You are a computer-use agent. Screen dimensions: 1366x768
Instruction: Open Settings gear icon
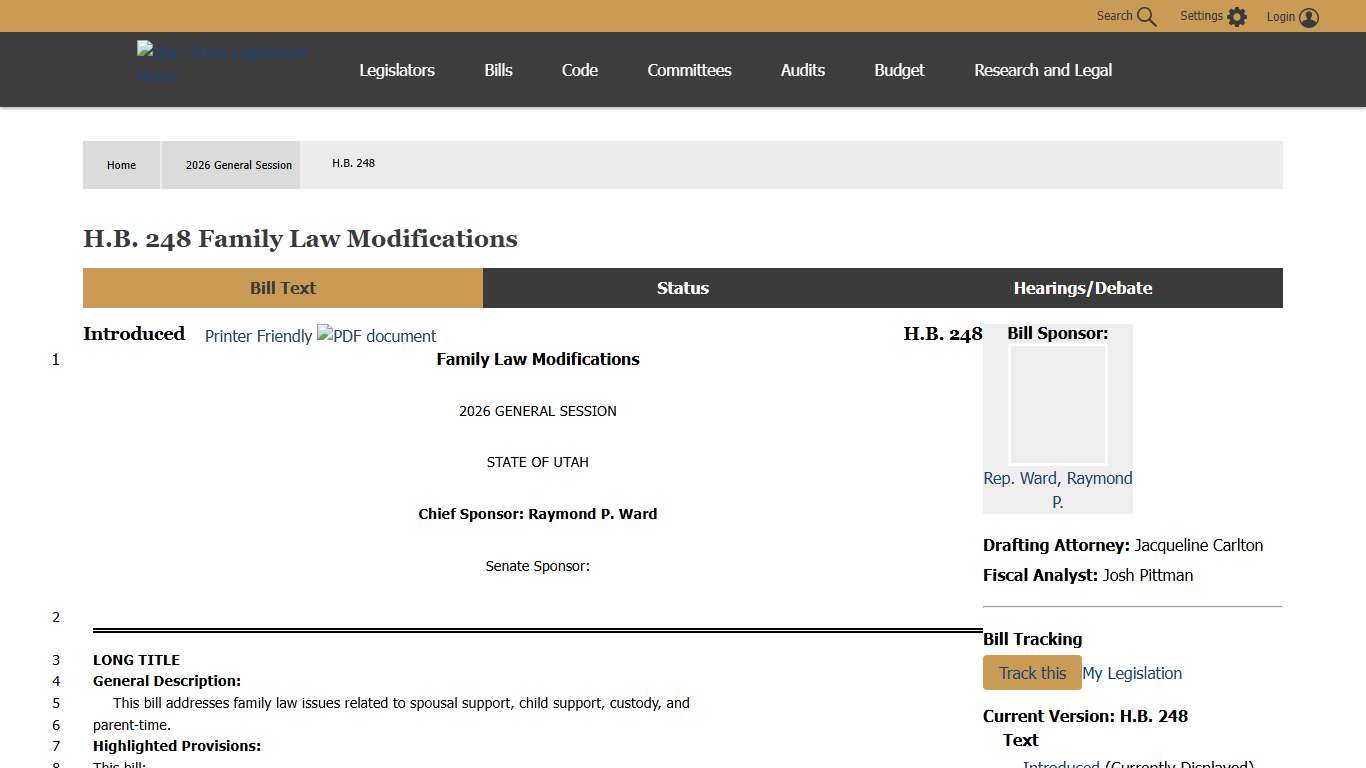coord(1237,17)
